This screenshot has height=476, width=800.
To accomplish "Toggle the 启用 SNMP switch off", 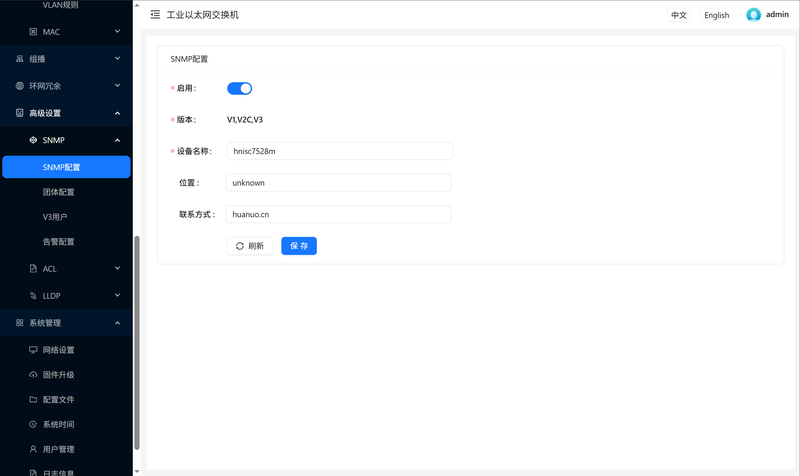I will (239, 88).
